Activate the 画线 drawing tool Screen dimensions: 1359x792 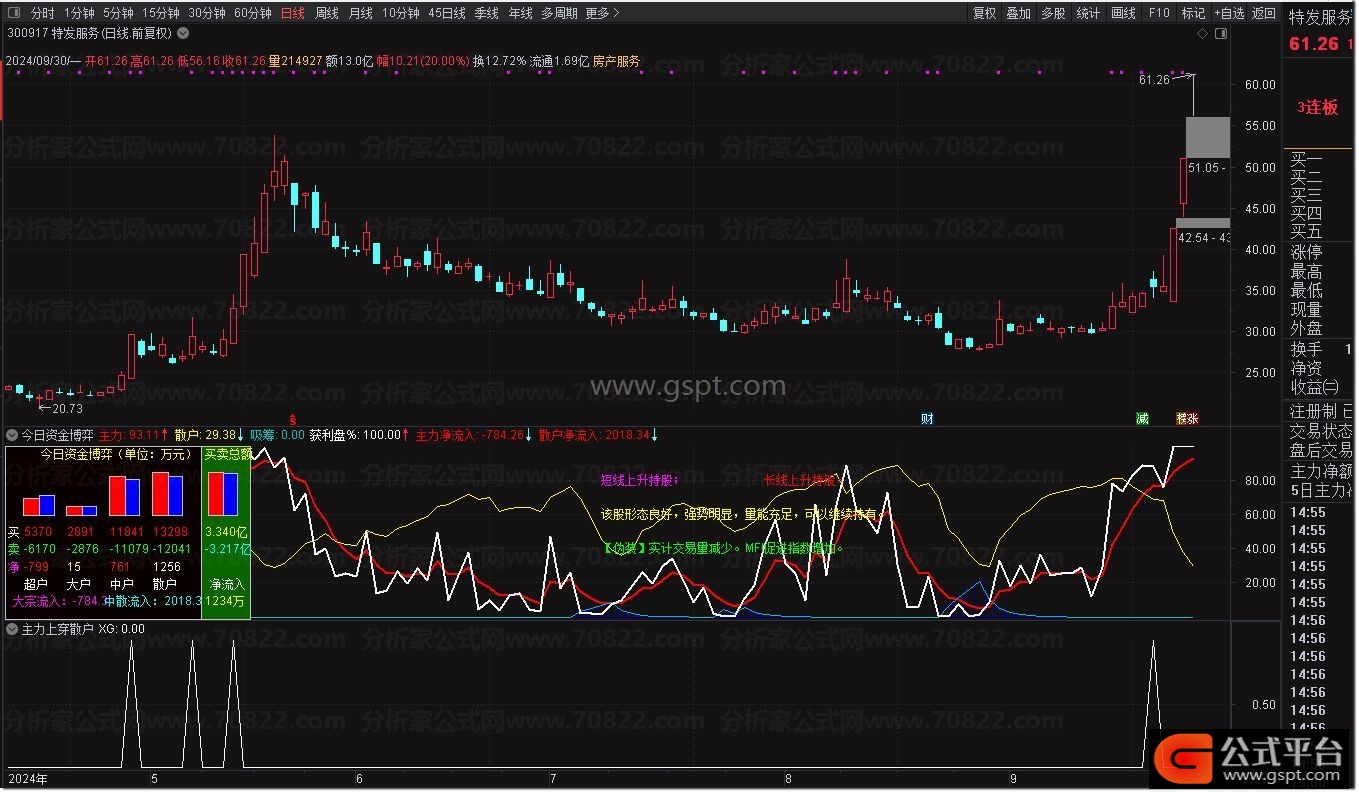click(x=1124, y=13)
